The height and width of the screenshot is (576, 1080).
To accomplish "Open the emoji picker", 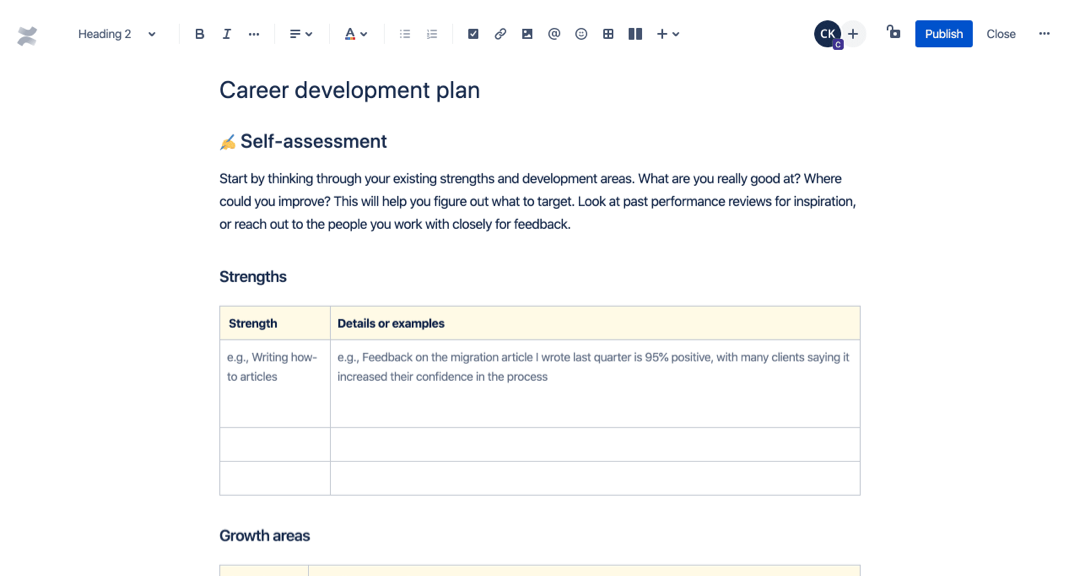I will click(581, 33).
